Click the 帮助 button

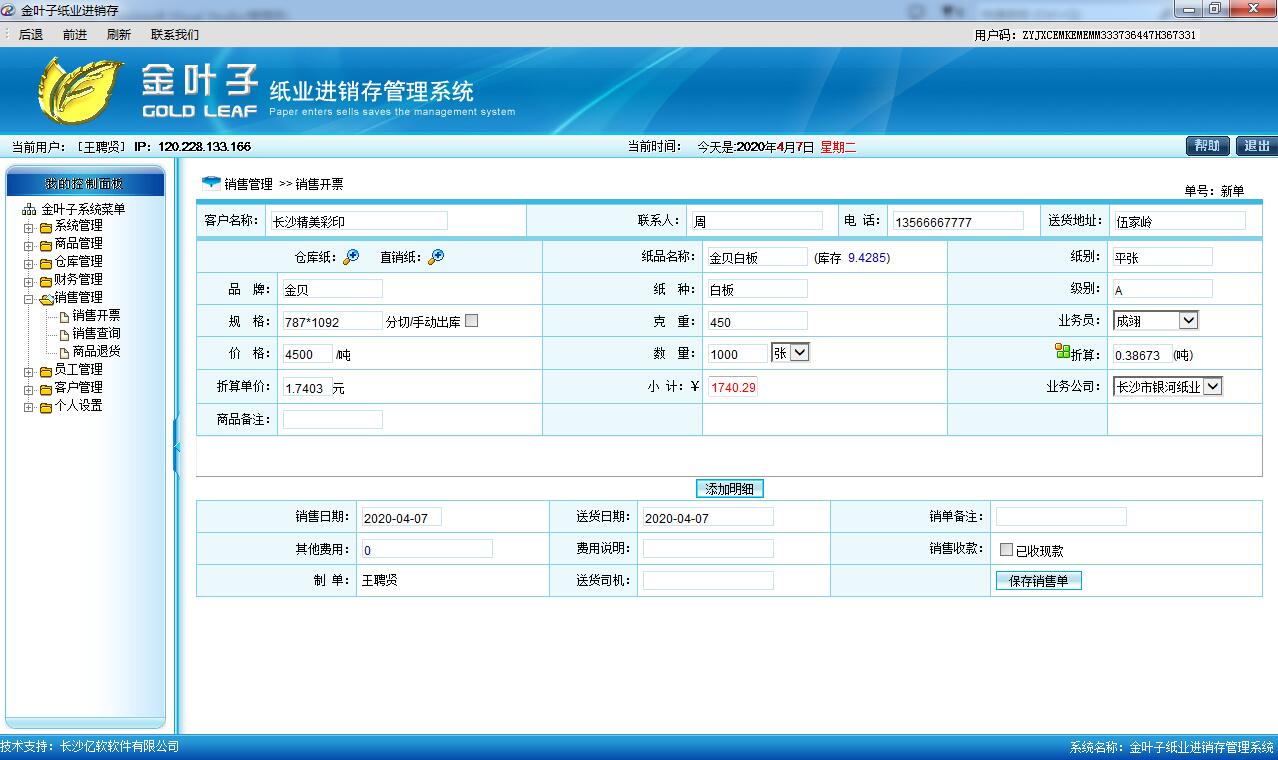click(x=1207, y=146)
